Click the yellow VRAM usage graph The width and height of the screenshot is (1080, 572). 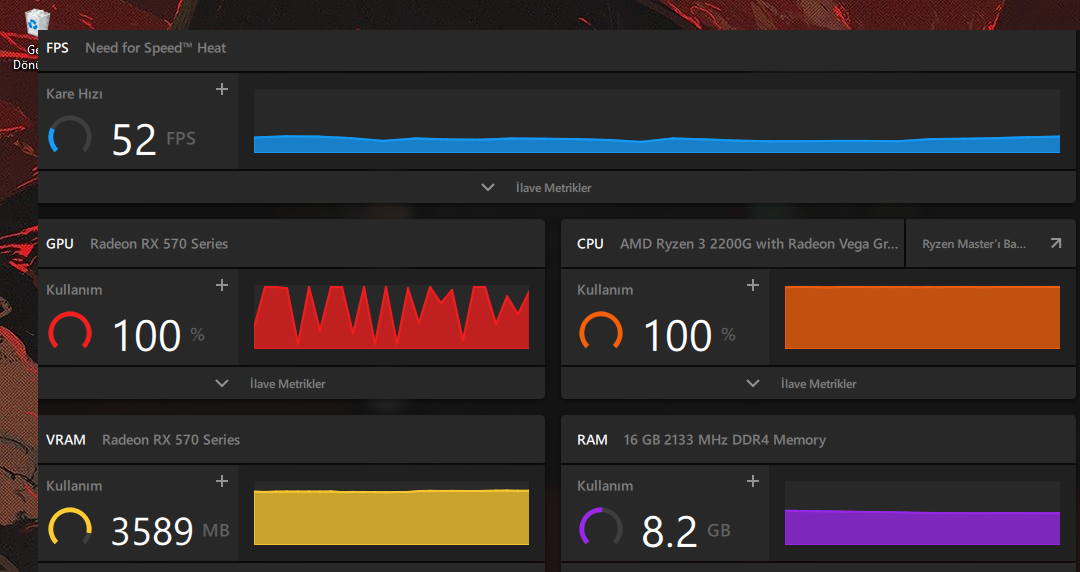[x=391, y=513]
